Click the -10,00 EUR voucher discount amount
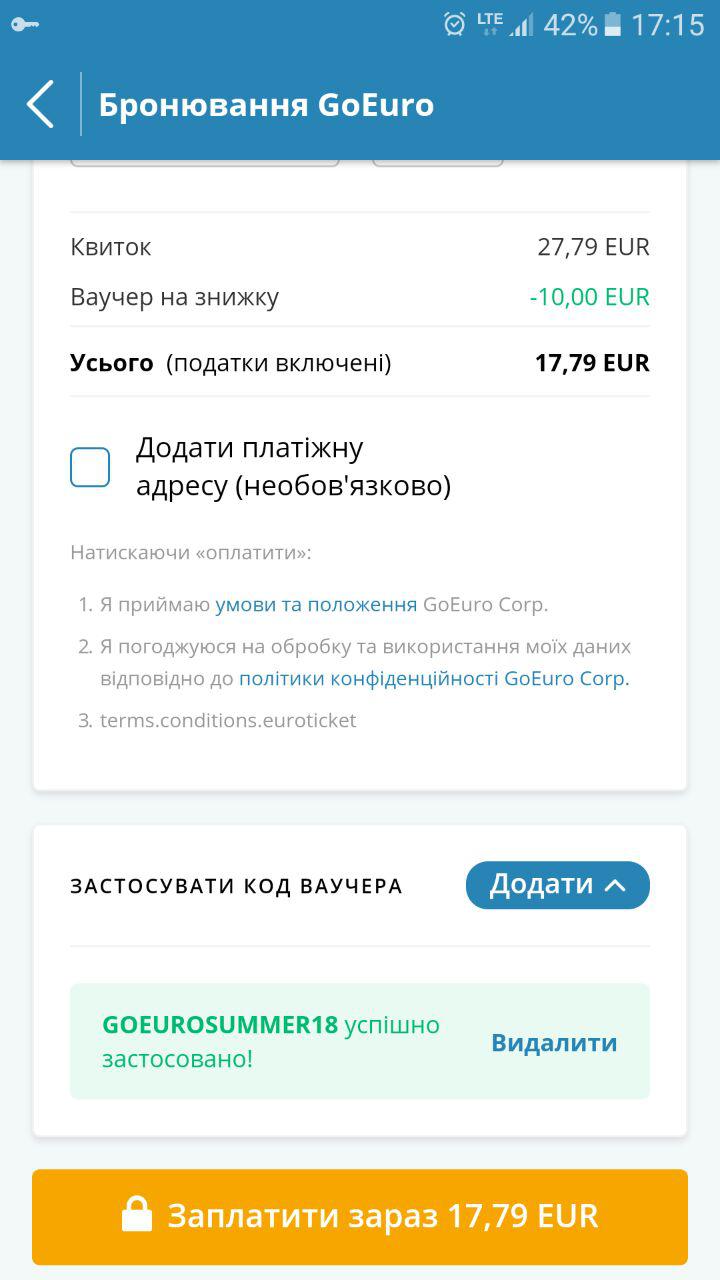This screenshot has height=1280, width=720. [590, 297]
